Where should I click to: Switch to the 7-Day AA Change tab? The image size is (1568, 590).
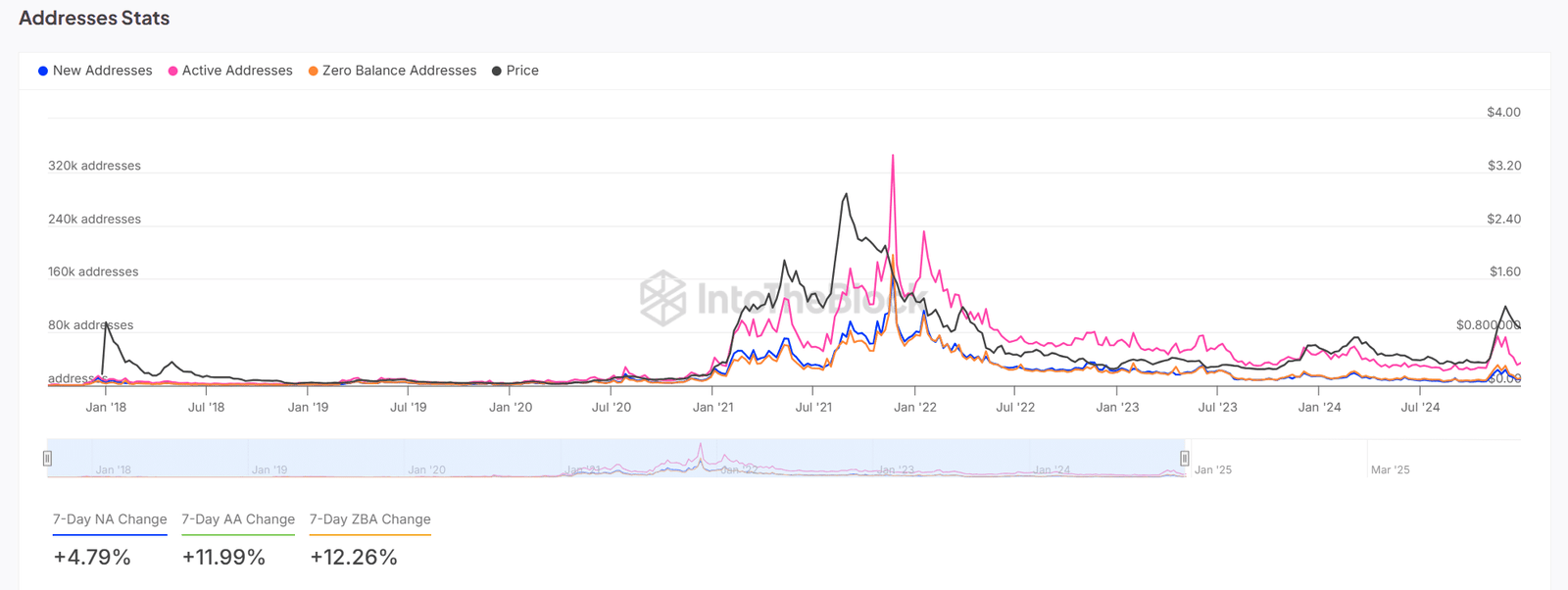pyautogui.click(x=238, y=519)
